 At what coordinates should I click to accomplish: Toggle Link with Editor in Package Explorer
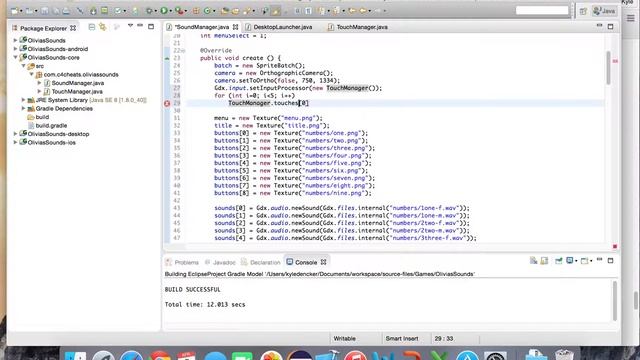click(103, 27)
